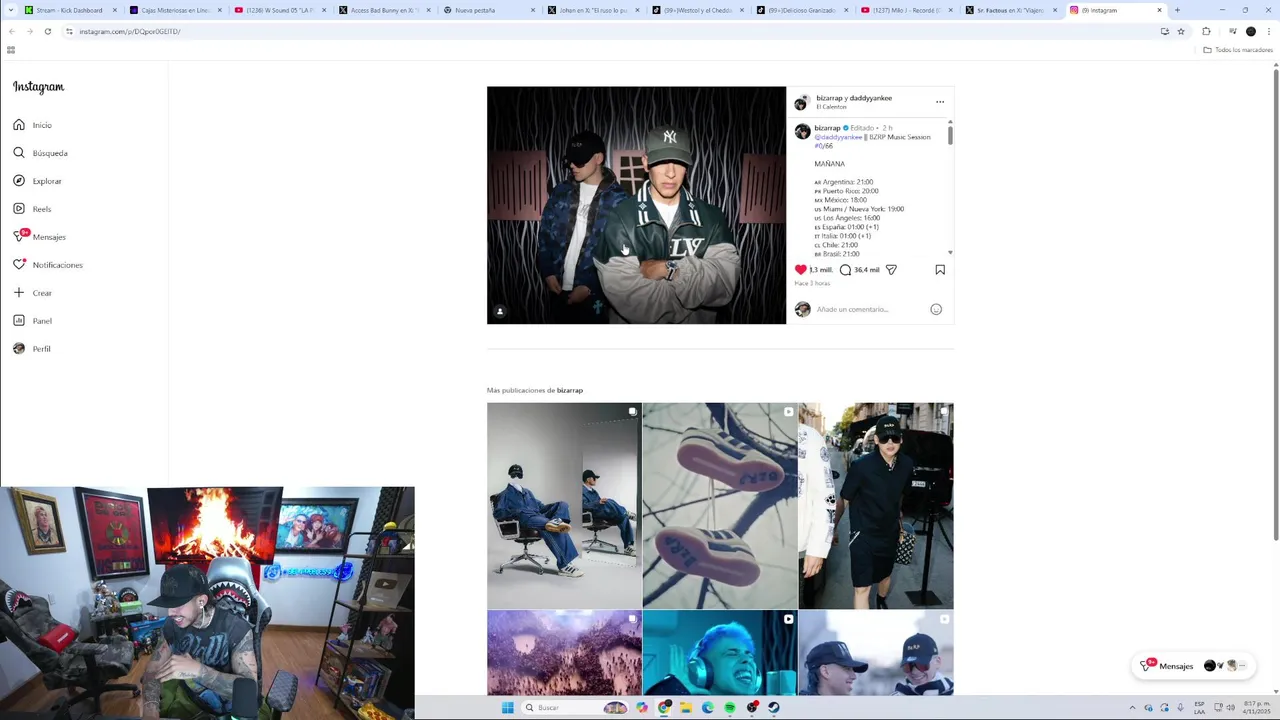Open the thumbnail of man sitting in office chair

(x=564, y=505)
